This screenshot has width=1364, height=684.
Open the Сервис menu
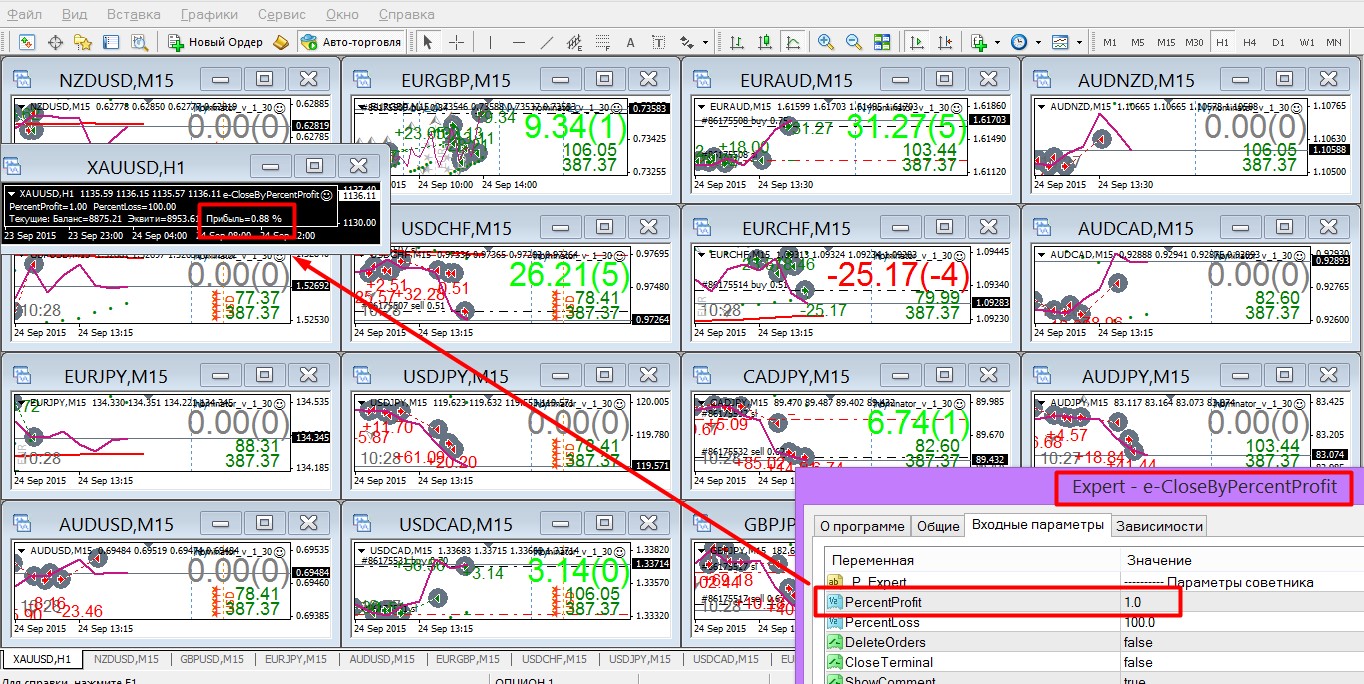(x=282, y=14)
